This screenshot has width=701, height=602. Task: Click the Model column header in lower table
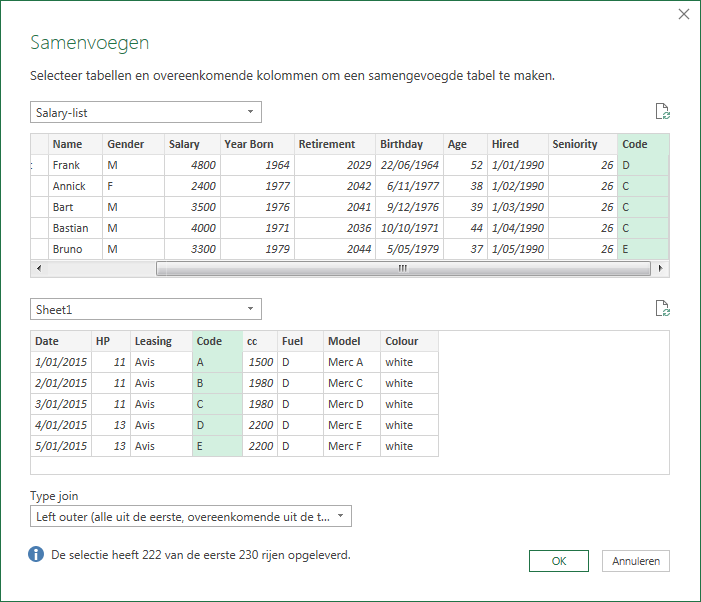point(351,341)
